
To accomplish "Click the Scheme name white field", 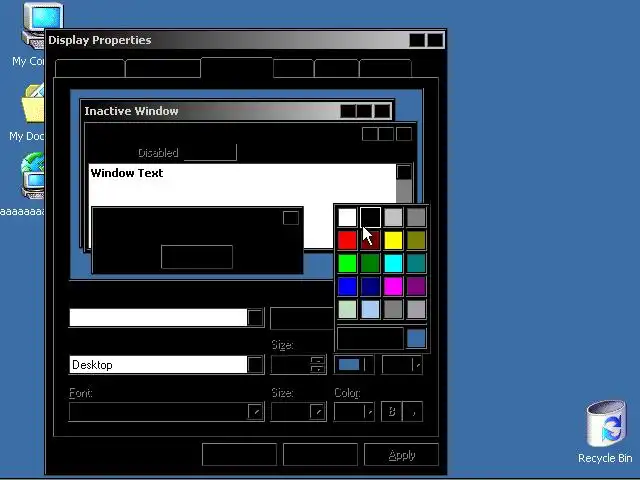I will click(x=158, y=318).
